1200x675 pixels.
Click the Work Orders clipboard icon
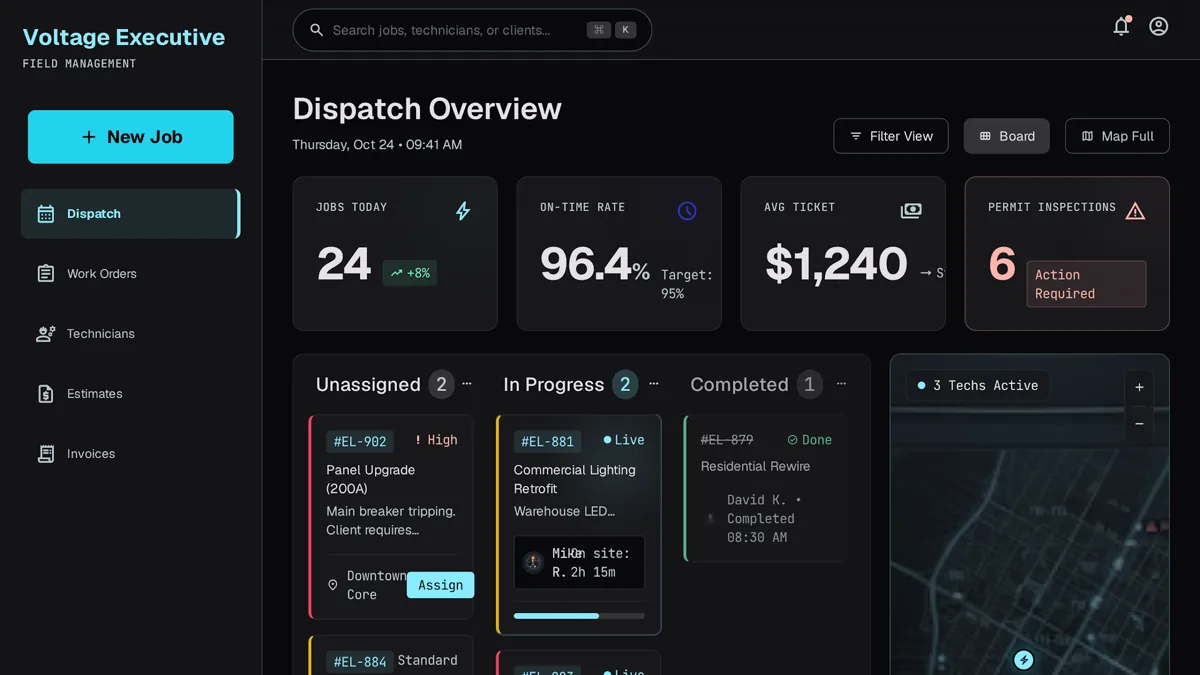[x=46, y=274]
